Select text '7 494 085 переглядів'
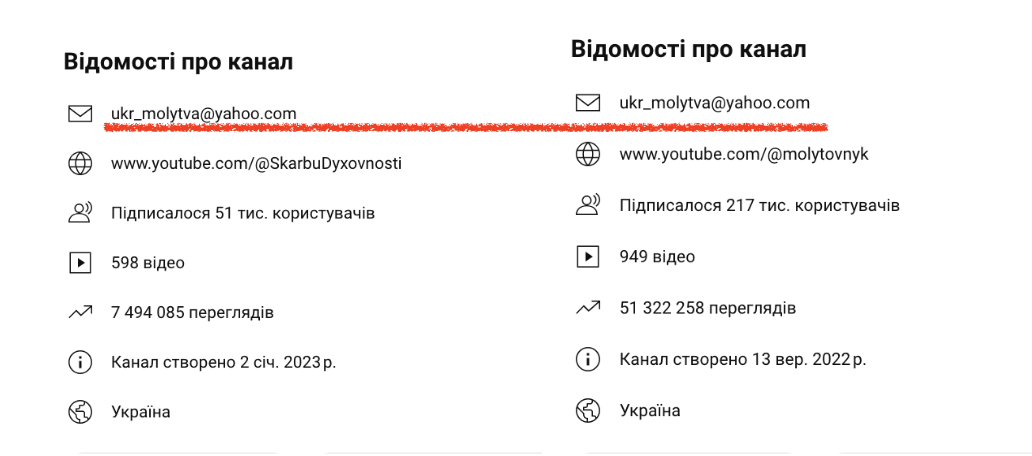The image size is (1032, 456). pos(192,313)
